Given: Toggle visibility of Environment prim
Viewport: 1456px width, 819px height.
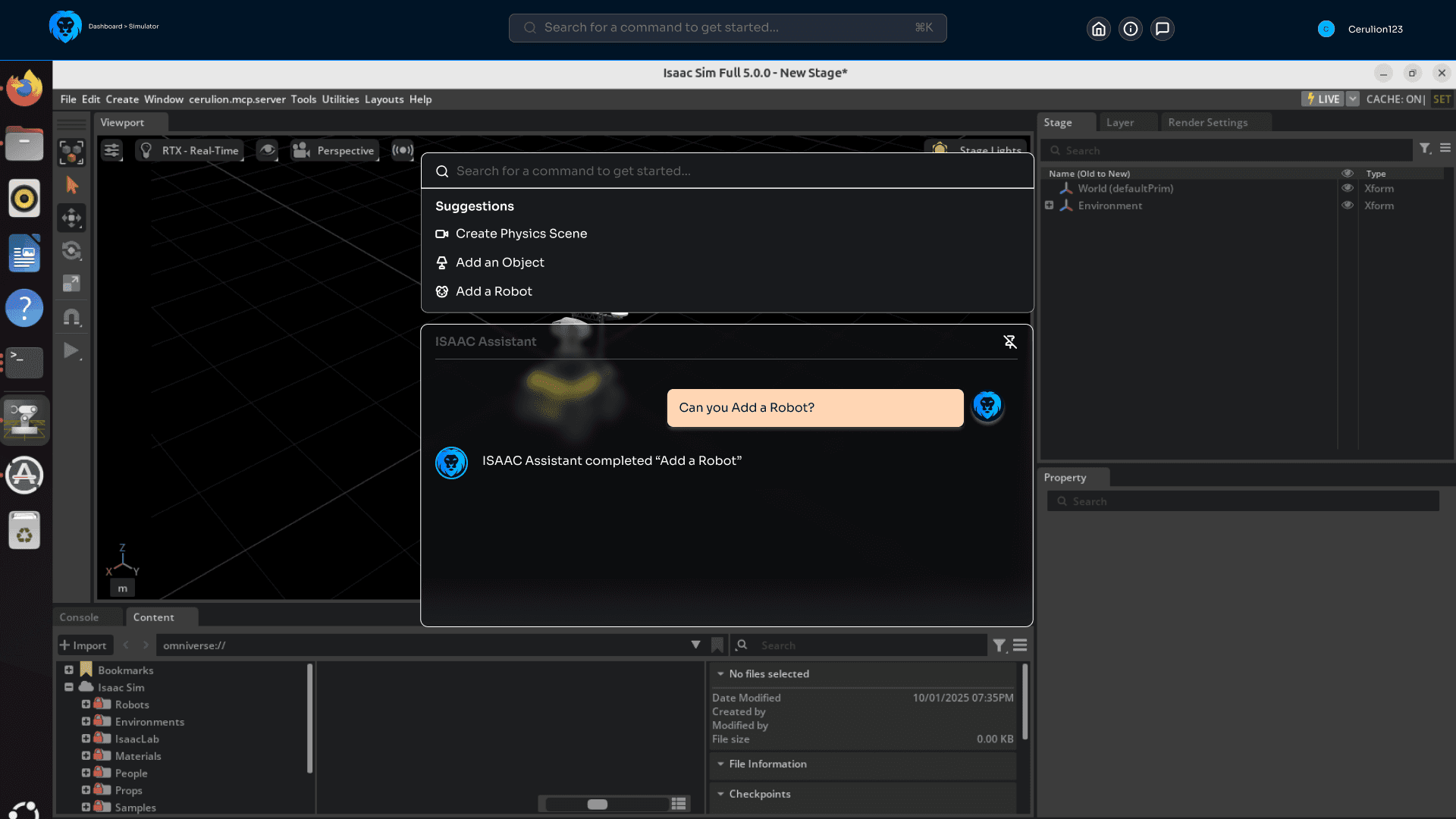Looking at the screenshot, I should coord(1348,206).
